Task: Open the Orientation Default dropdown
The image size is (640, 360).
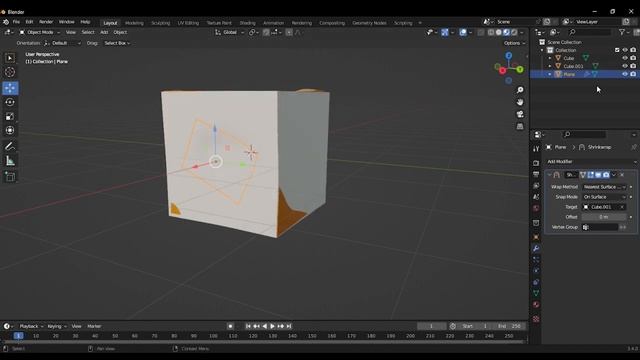Action: pyautogui.click(x=62, y=43)
